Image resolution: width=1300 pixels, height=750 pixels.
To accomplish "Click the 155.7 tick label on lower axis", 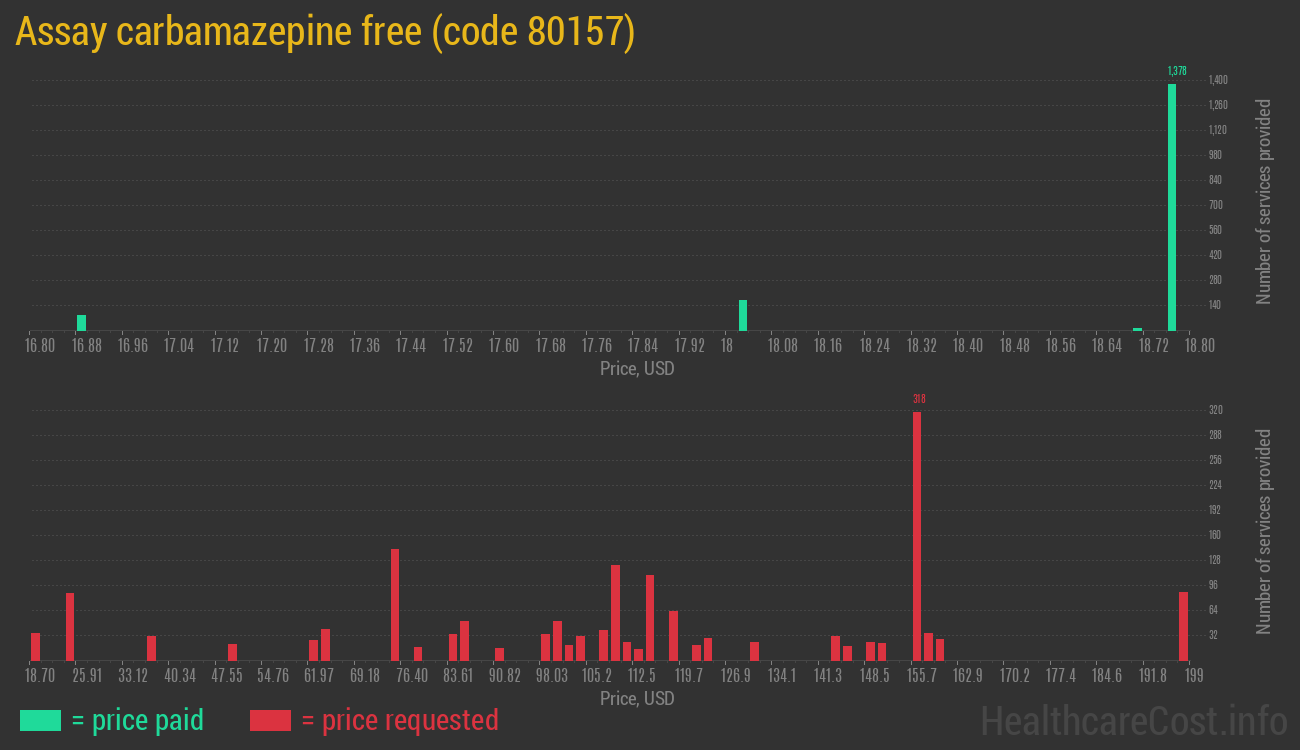I will [x=921, y=676].
